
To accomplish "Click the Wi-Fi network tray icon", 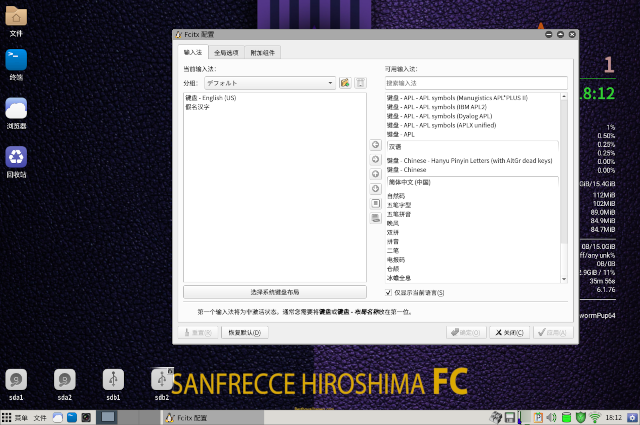I will (595, 417).
